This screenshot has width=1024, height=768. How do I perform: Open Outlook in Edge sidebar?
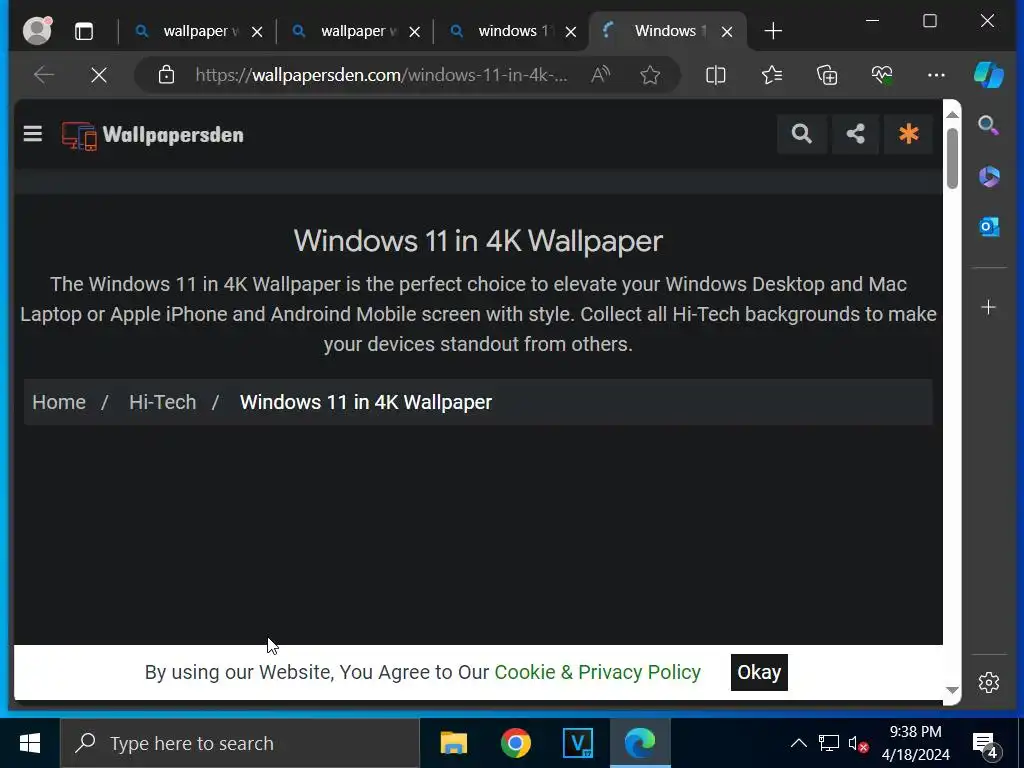point(989,227)
